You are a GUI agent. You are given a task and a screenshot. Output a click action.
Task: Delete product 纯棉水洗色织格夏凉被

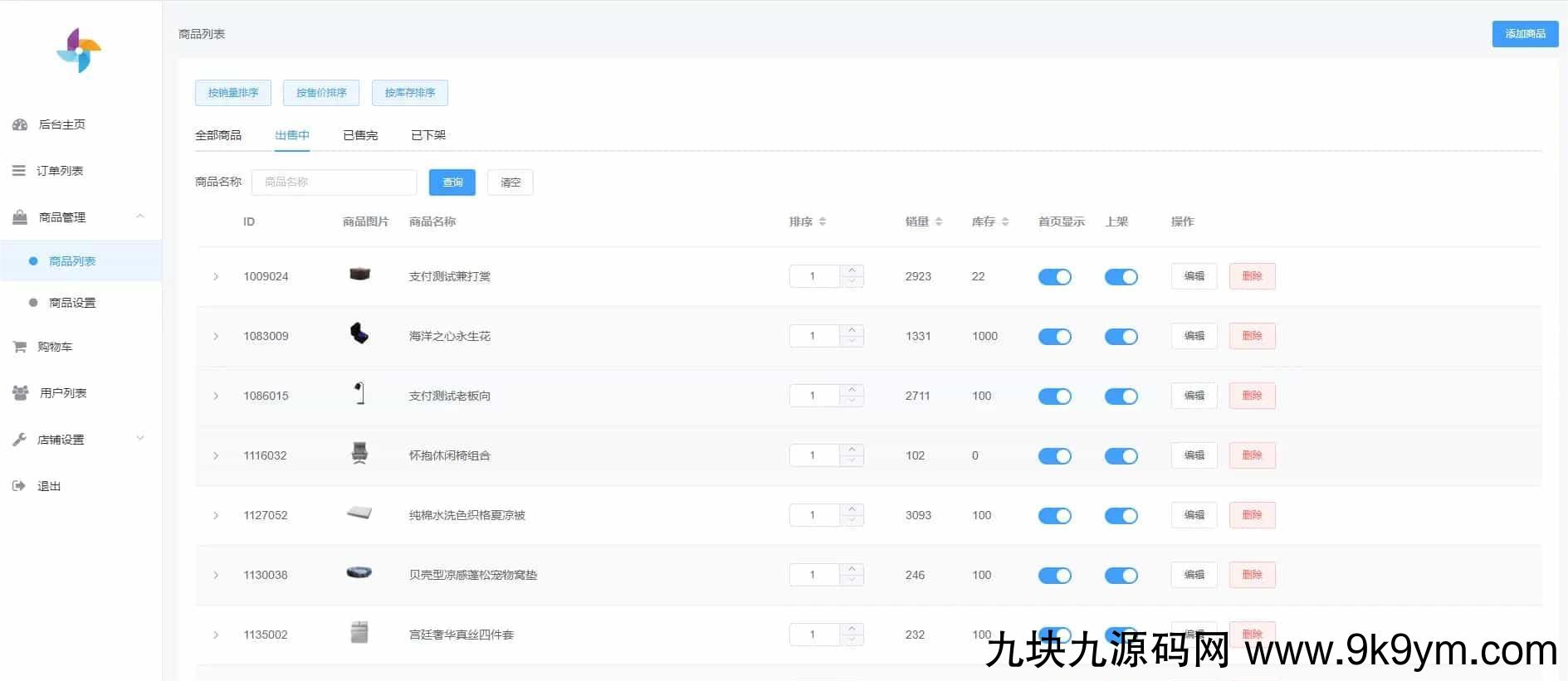click(1252, 515)
